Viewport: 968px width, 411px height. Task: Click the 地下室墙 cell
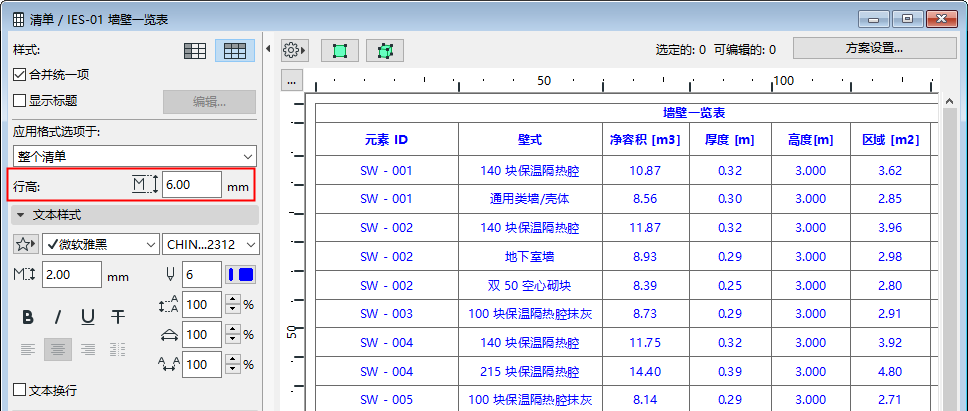click(530, 257)
